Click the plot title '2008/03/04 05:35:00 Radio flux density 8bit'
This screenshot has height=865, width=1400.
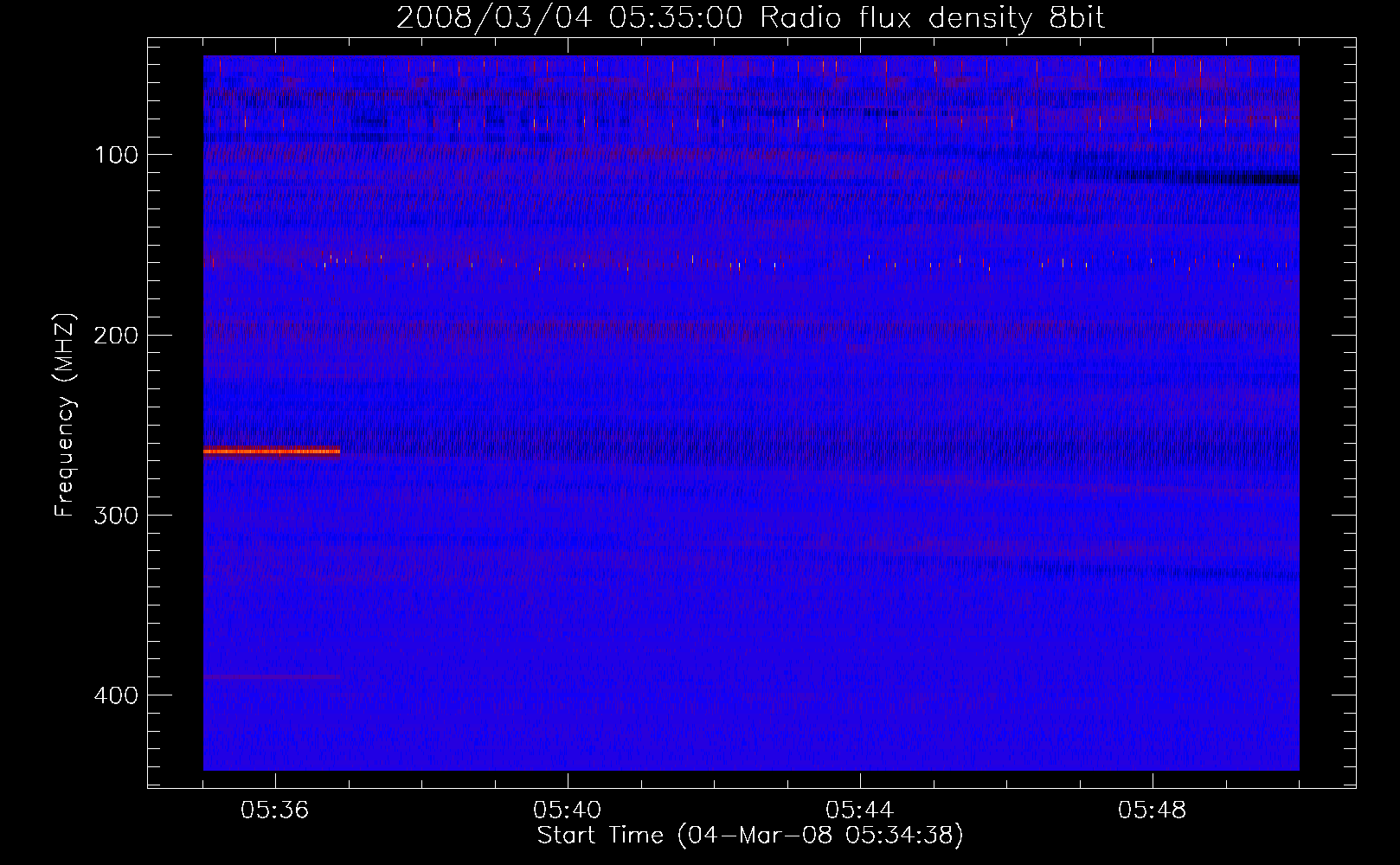(x=750, y=18)
